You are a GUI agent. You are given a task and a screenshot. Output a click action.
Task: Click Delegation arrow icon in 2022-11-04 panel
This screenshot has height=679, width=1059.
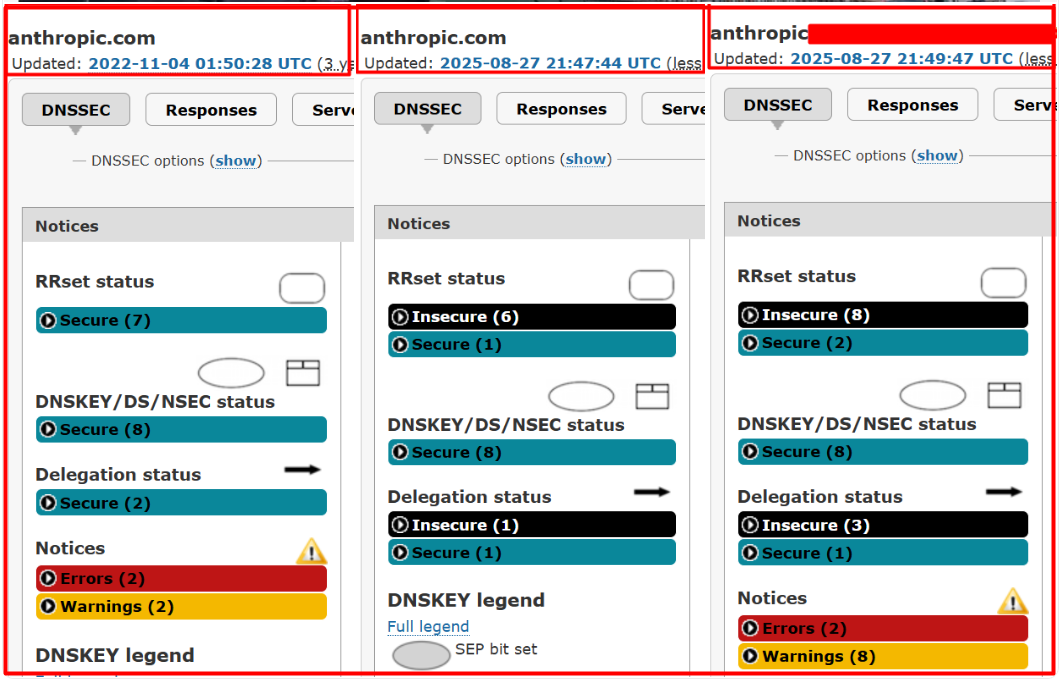[x=303, y=470]
